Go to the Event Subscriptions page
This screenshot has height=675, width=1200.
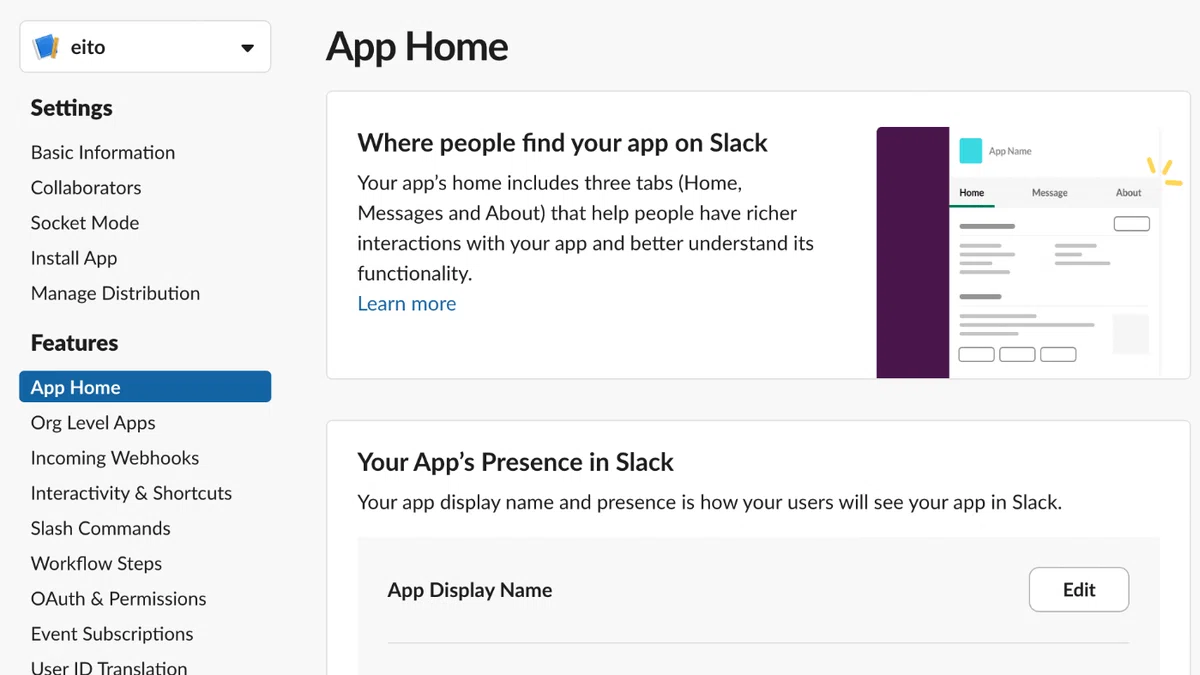112,634
